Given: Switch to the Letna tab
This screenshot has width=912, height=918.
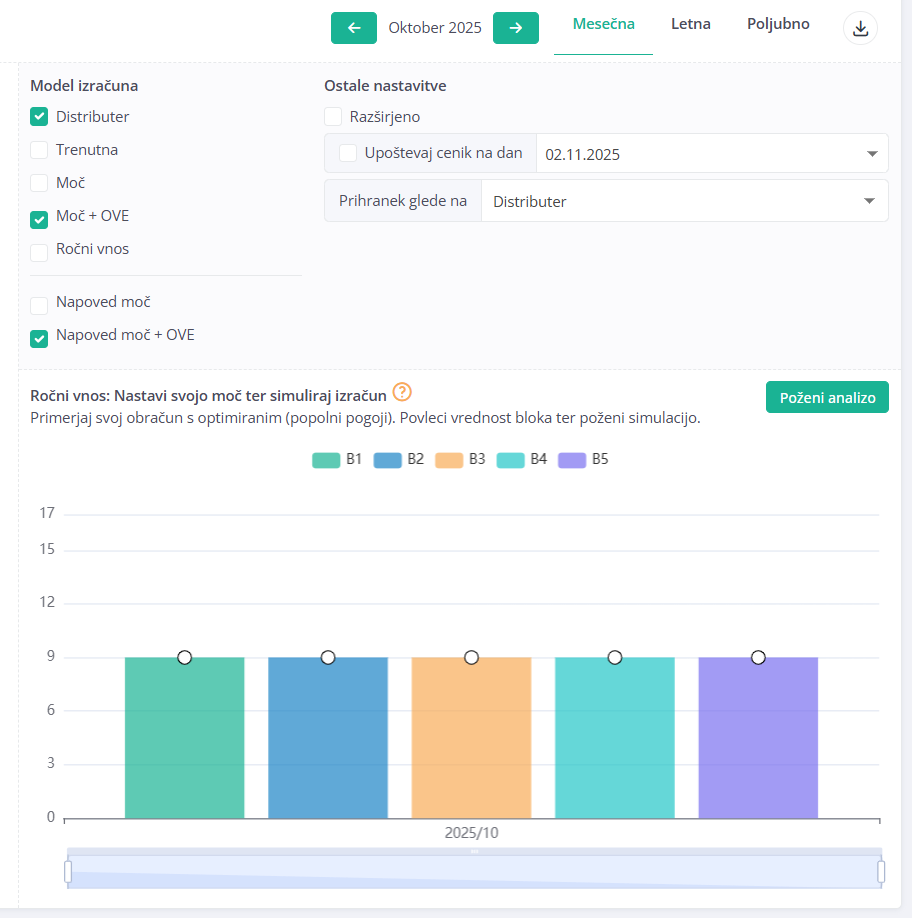Looking at the screenshot, I should click(691, 24).
